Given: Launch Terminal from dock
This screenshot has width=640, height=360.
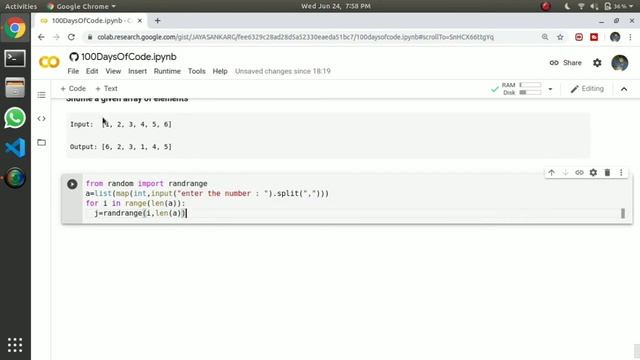Looking at the screenshot, I should (x=15, y=59).
